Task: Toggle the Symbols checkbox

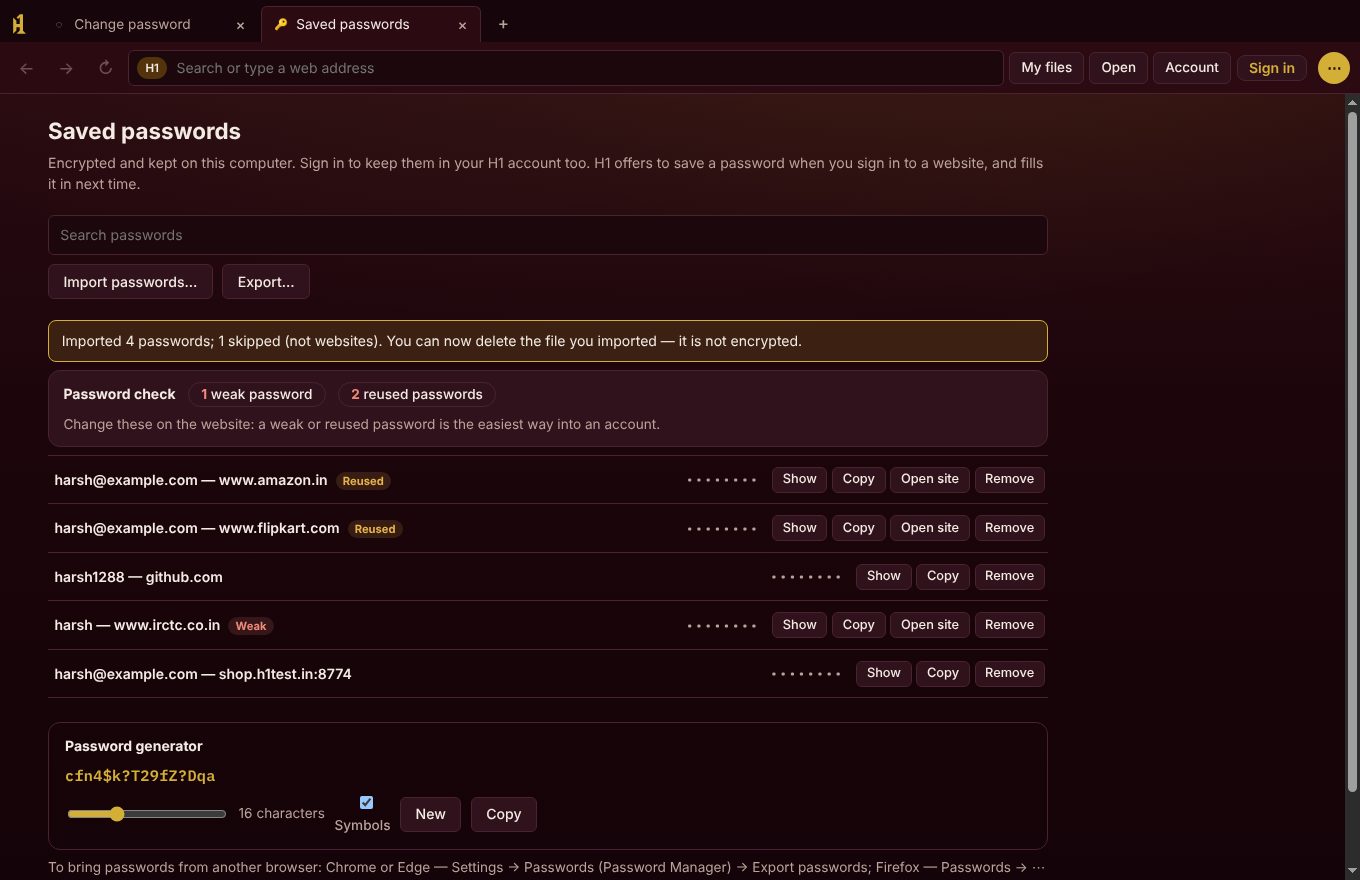Action: 366,802
